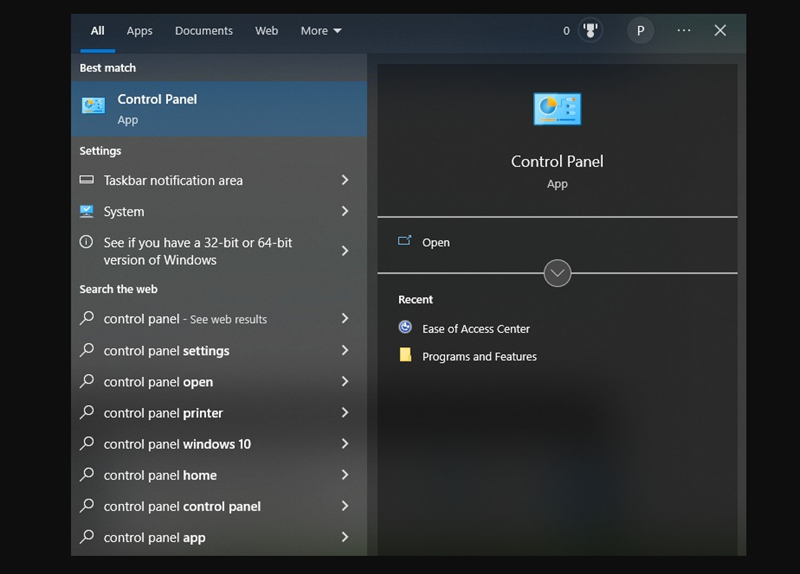Screen dimensions: 800x574
Task: Select control panel windows 10 web suggestion
Action: pyautogui.click(x=177, y=444)
